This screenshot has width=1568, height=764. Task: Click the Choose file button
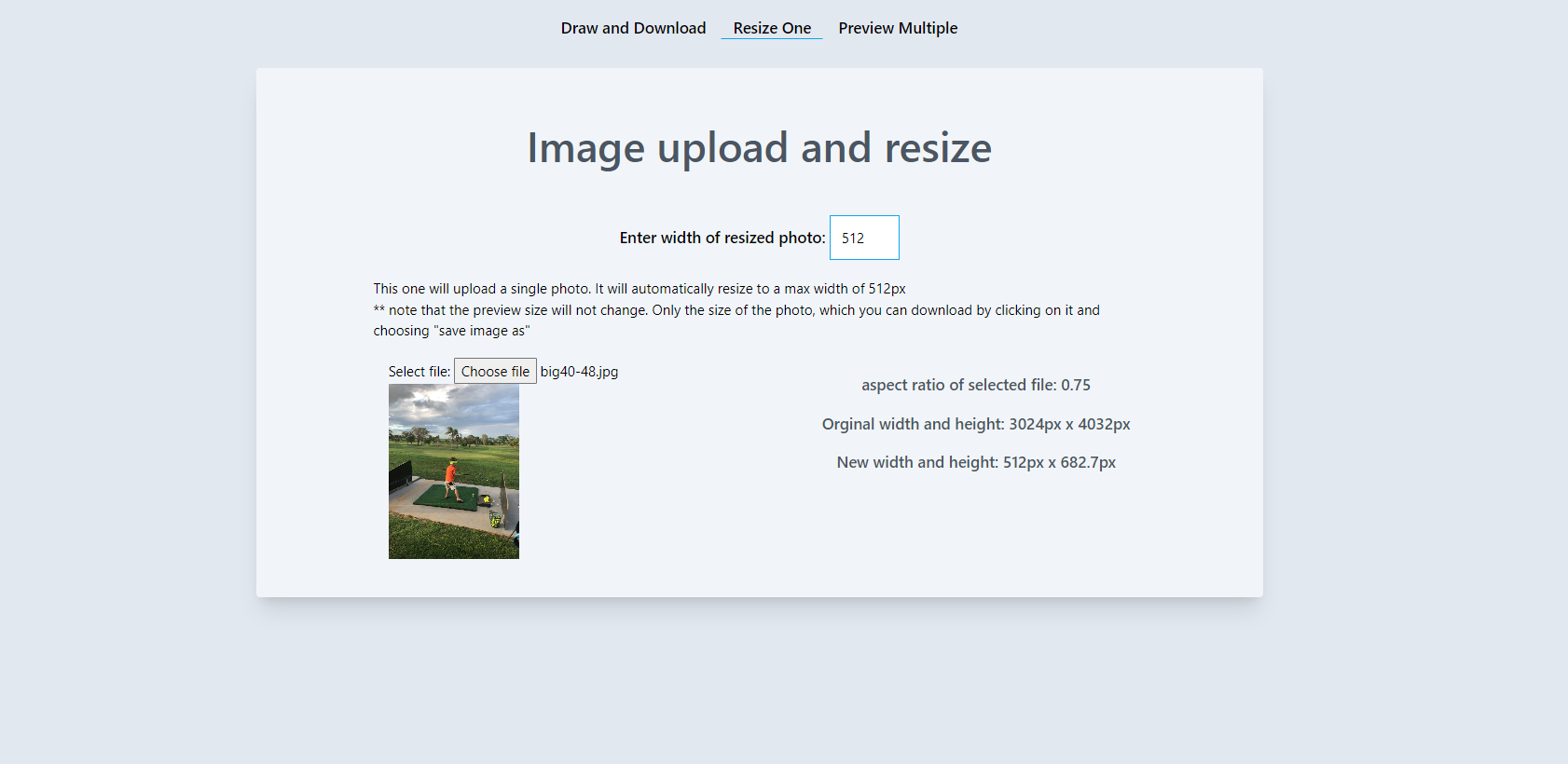pyautogui.click(x=495, y=371)
